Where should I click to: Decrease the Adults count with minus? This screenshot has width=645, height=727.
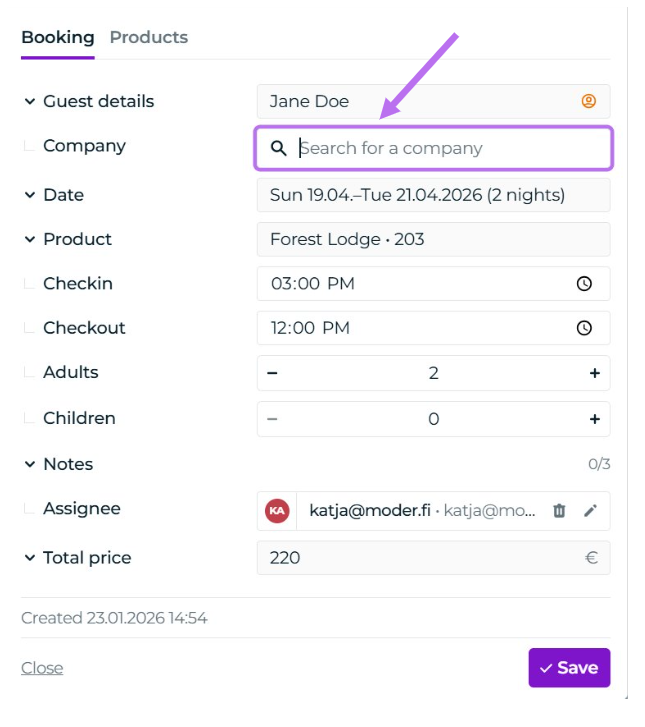tap(272, 373)
